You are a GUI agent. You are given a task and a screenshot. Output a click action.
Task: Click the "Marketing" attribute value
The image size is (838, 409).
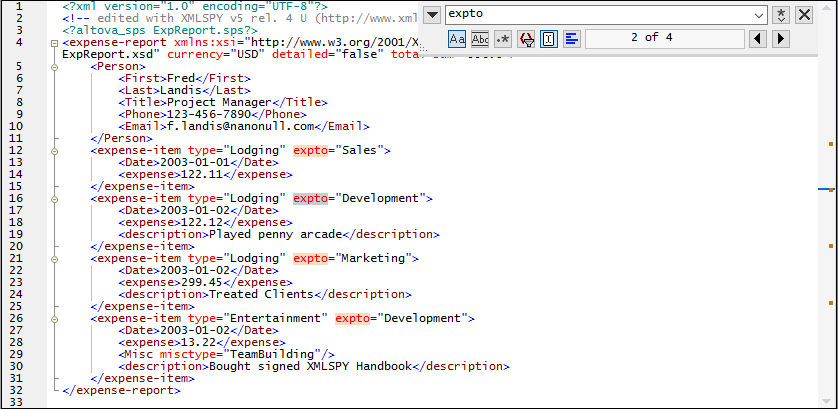pos(373,259)
